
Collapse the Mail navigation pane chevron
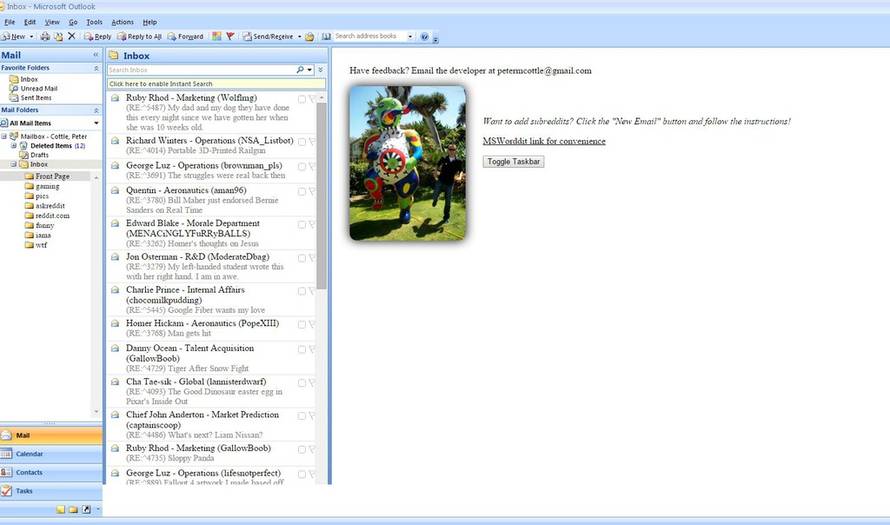[95, 55]
